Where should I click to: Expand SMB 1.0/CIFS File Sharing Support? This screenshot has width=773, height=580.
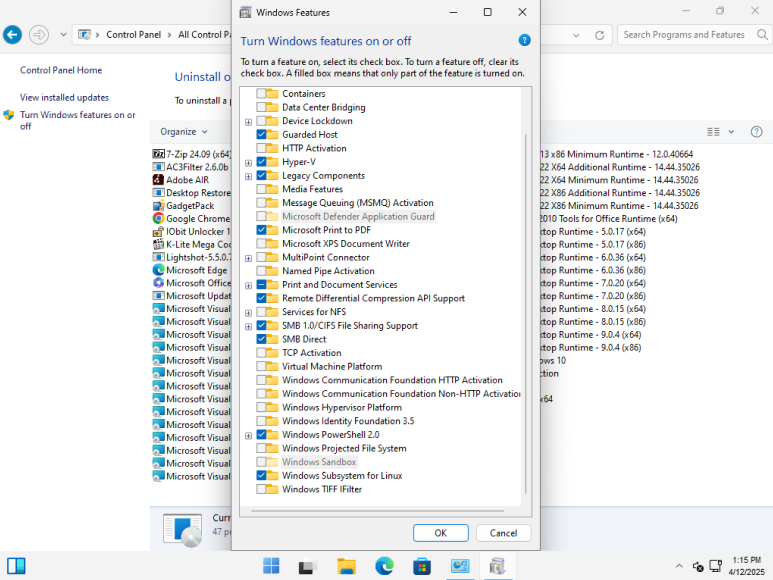point(248,327)
